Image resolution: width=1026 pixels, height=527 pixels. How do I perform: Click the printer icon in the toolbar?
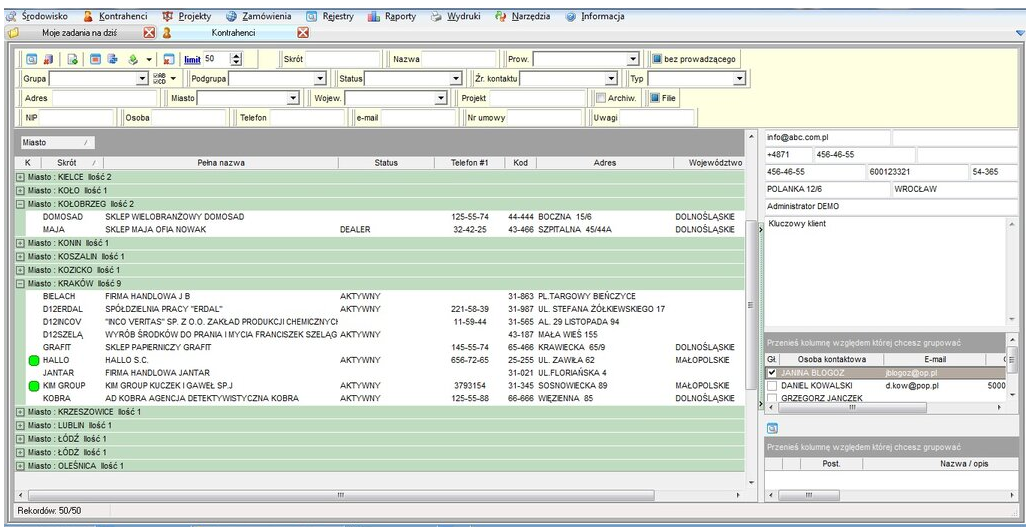tap(112, 59)
